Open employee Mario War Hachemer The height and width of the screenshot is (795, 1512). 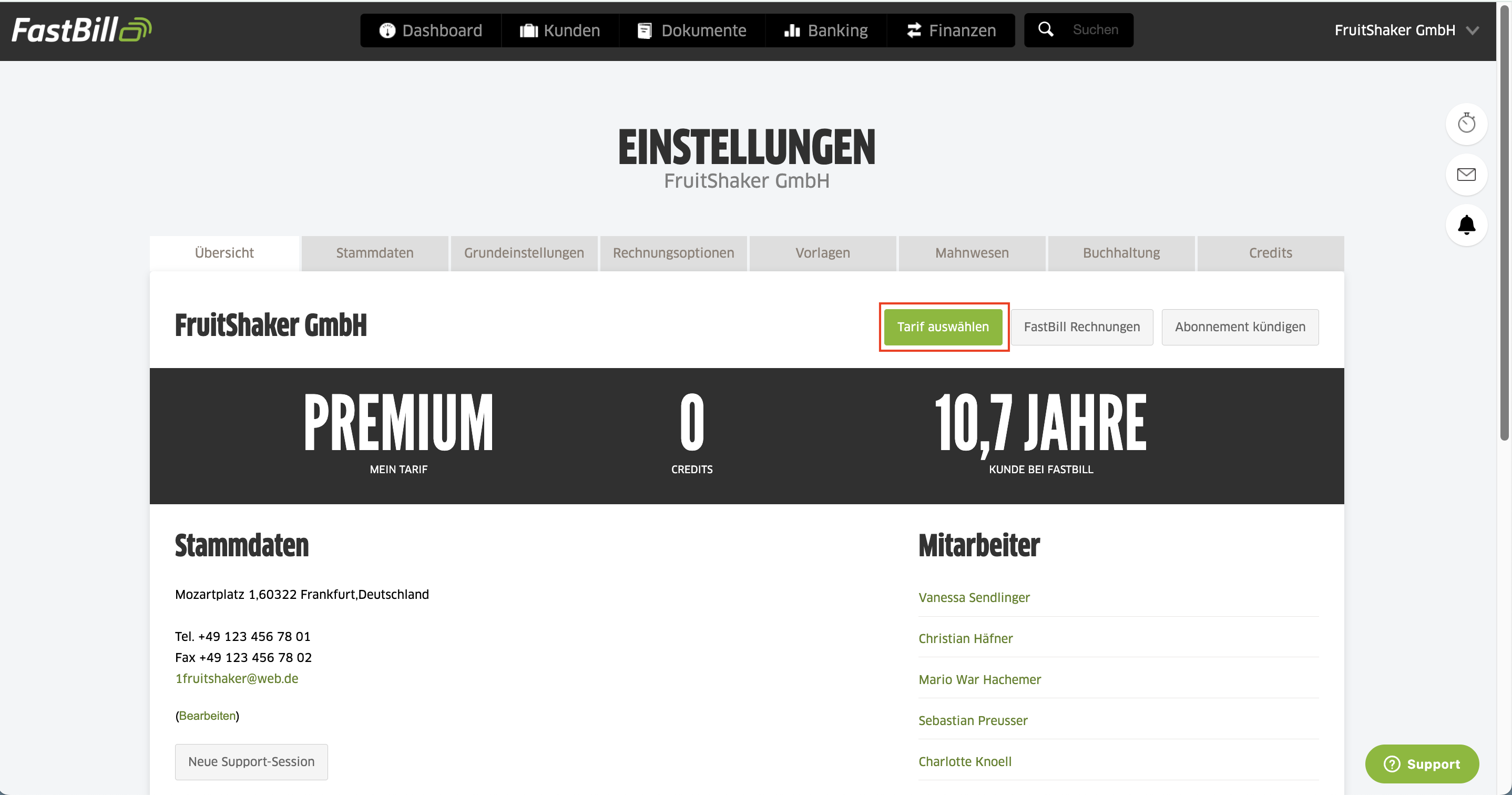tap(979, 679)
